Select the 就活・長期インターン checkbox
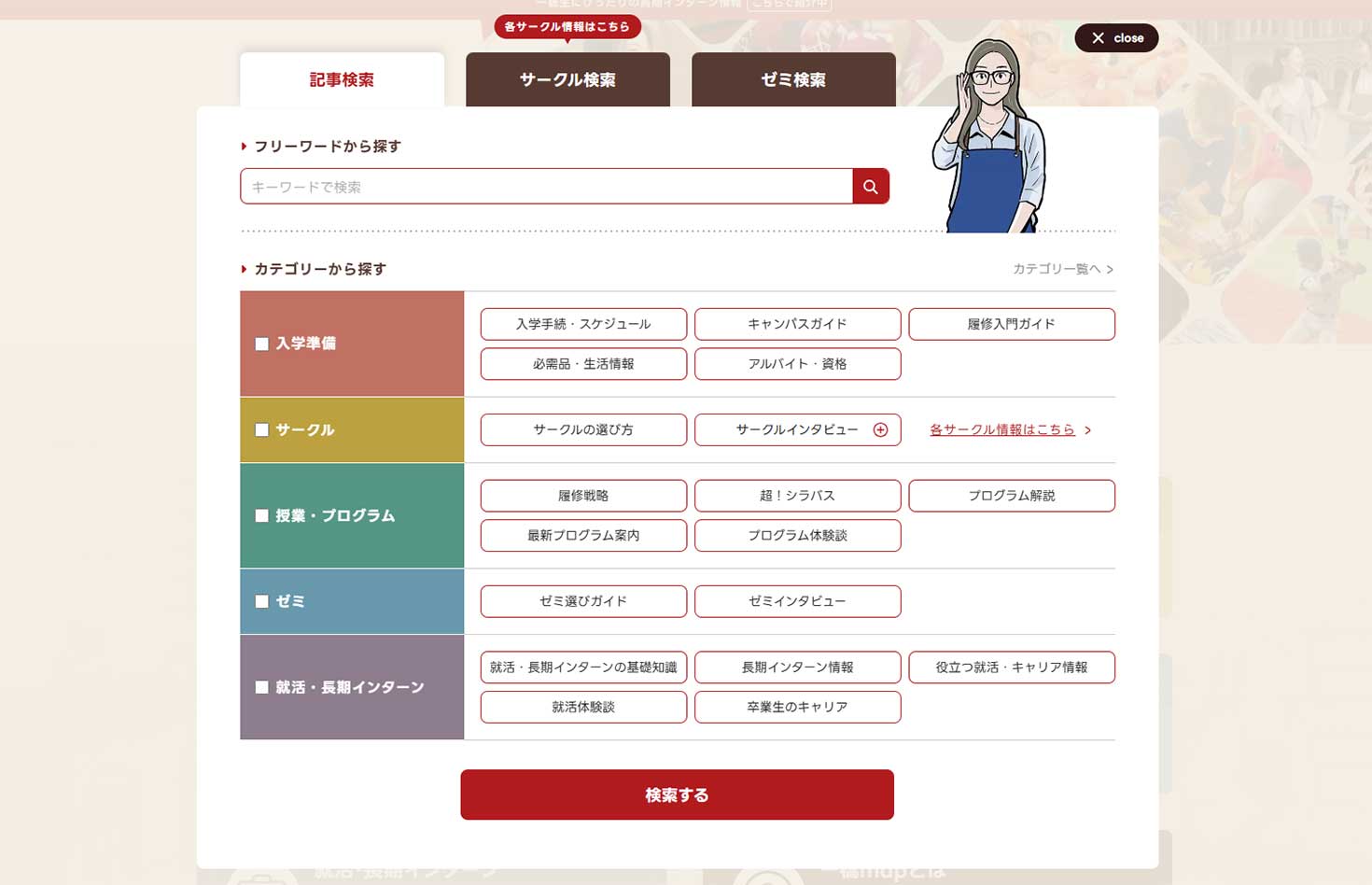 point(262,687)
